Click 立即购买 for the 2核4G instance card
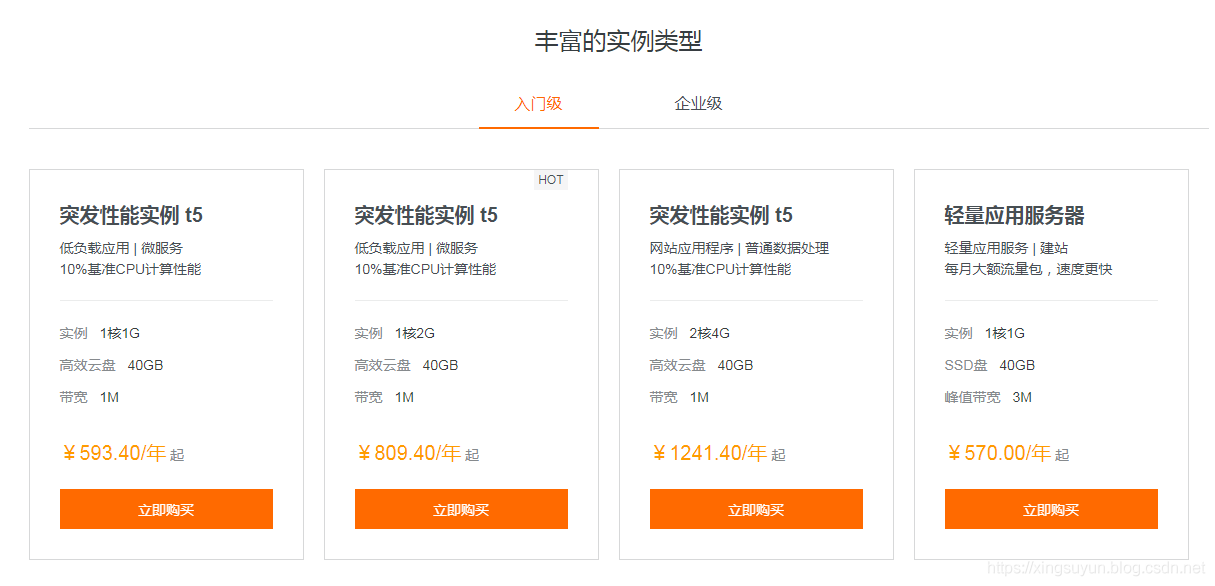Screen dimensions: 1215x586 tap(756, 509)
